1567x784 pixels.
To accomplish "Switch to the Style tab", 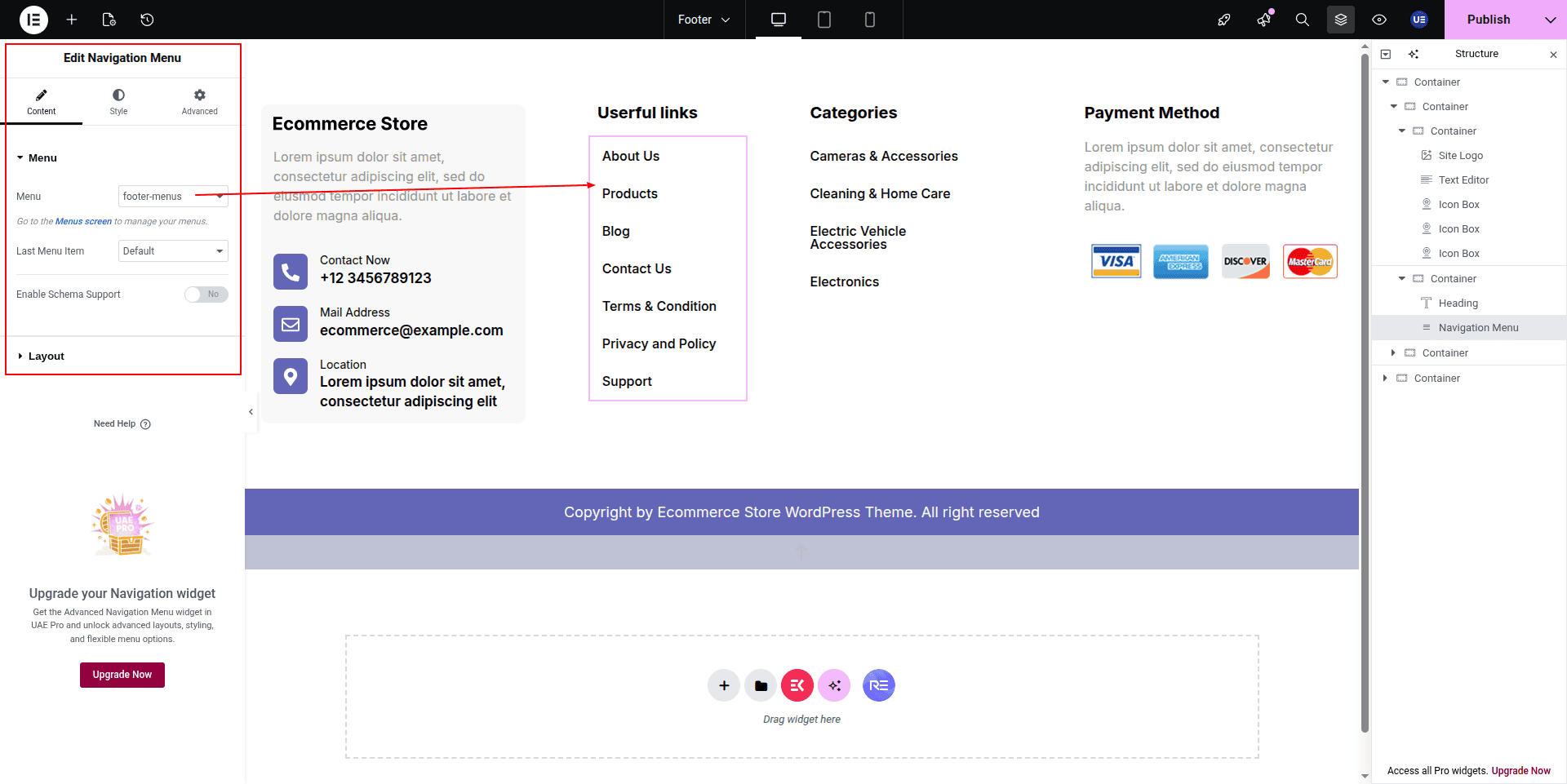I will click(118, 102).
